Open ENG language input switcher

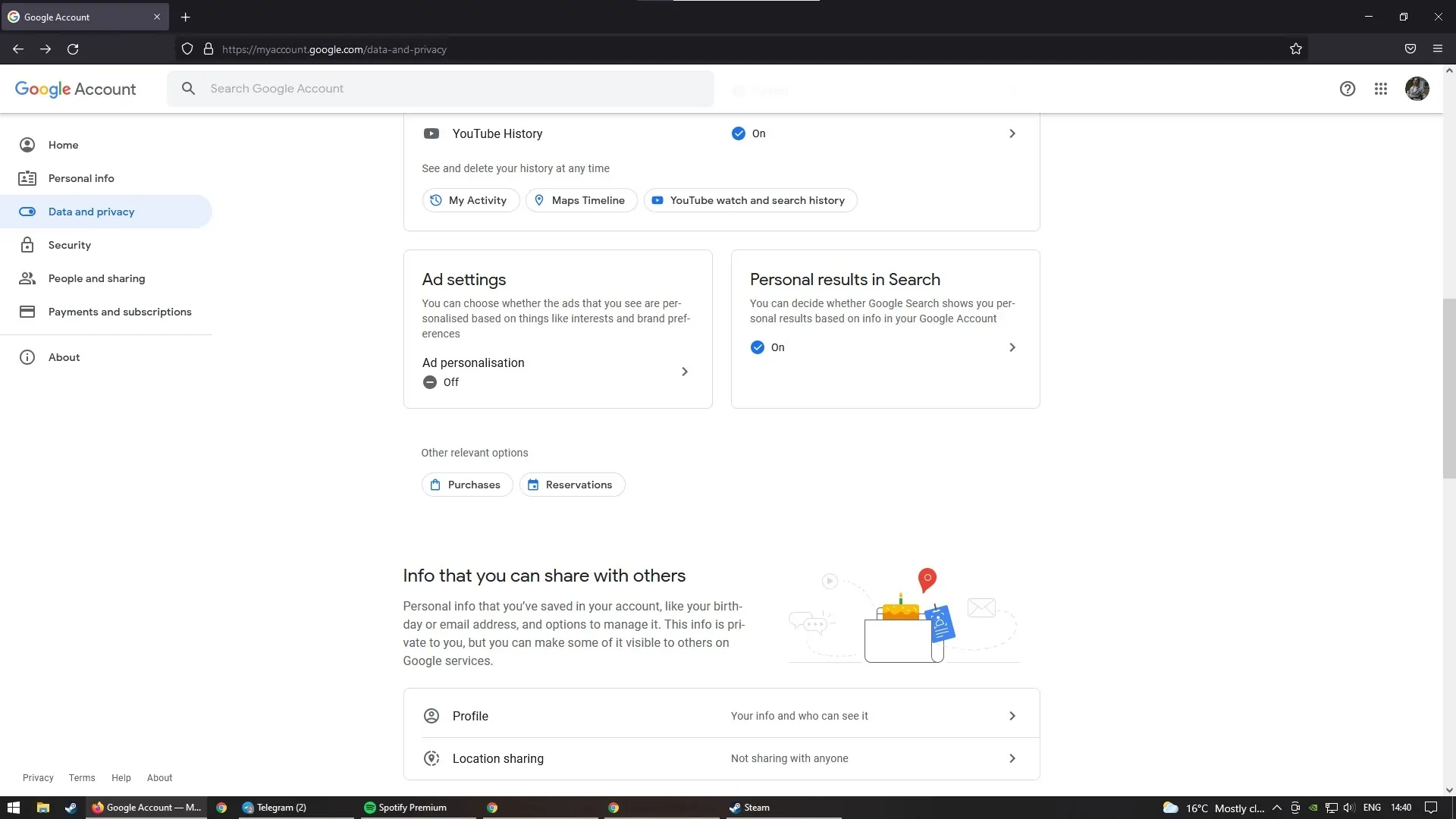[1372, 808]
